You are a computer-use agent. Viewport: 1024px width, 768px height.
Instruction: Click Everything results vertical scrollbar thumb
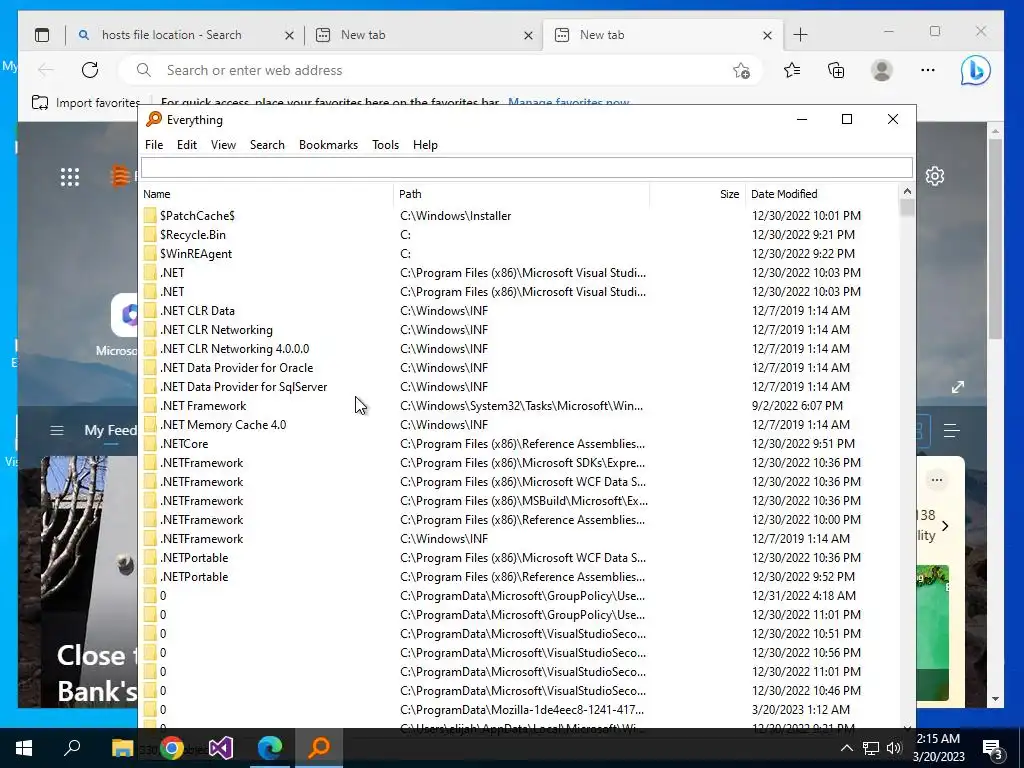[906, 208]
